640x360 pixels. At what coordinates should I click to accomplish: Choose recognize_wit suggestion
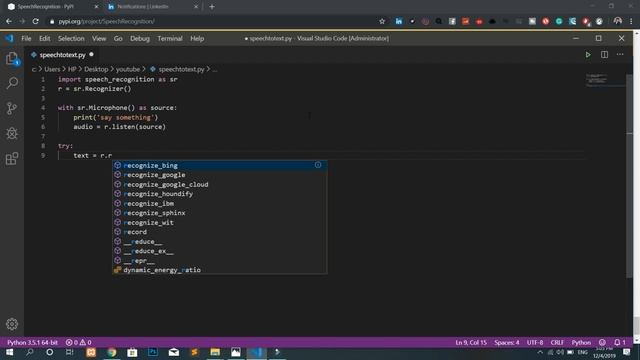tap(220, 222)
